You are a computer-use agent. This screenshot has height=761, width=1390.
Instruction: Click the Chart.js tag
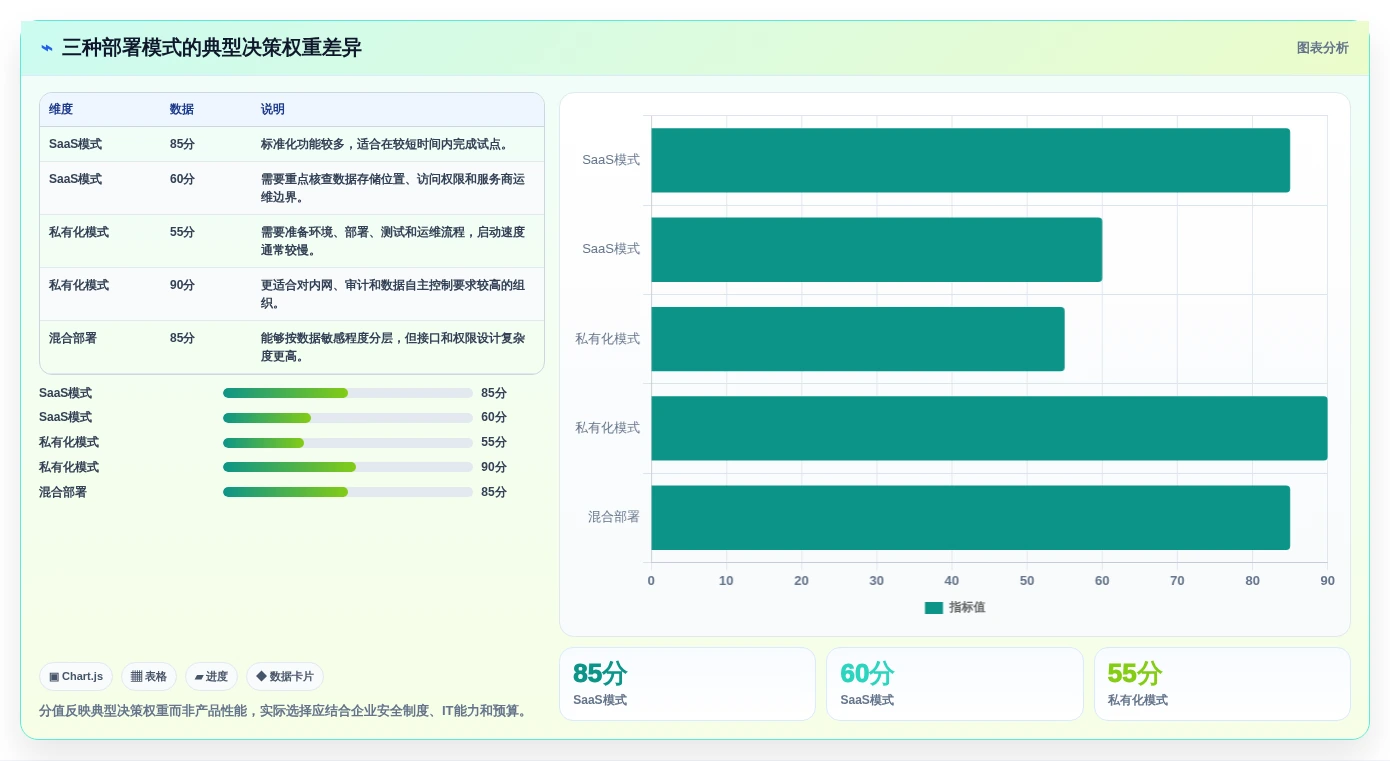tap(76, 677)
